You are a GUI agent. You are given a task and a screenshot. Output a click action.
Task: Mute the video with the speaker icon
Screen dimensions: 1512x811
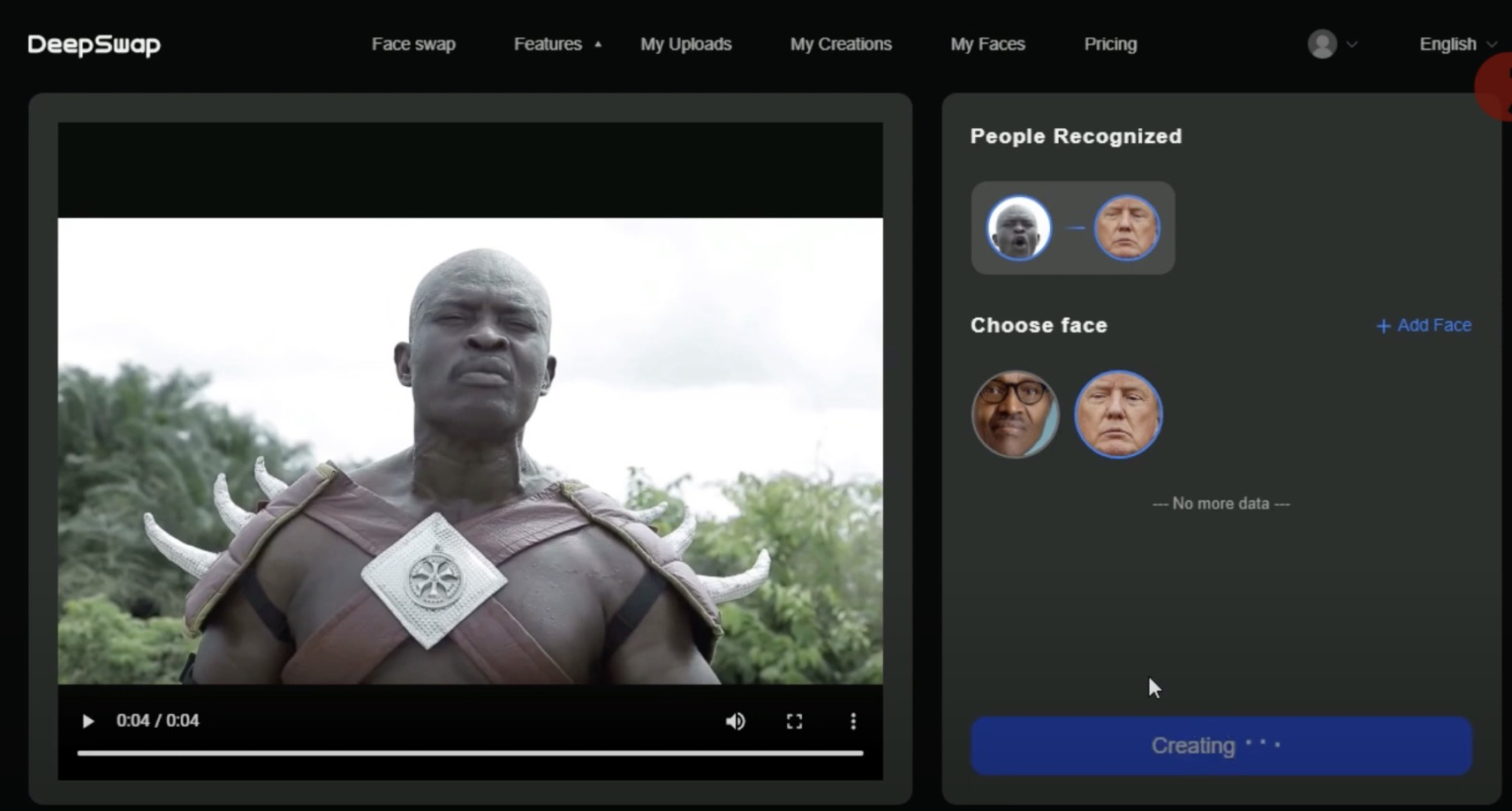tap(735, 722)
